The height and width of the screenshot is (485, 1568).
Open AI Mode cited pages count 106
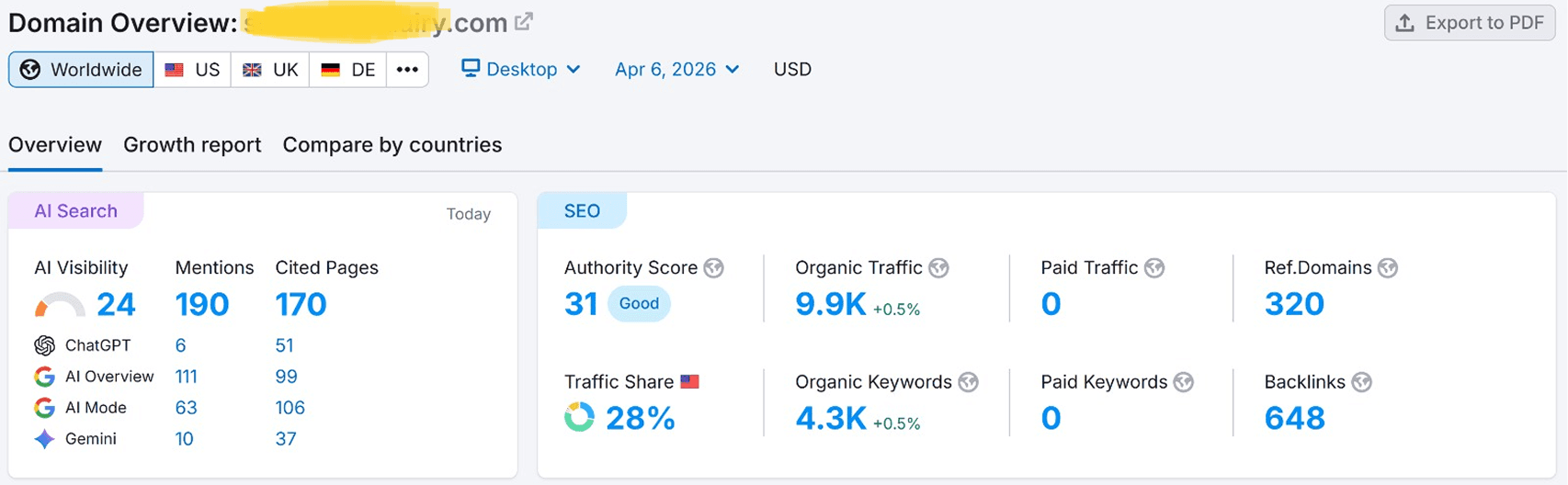pyautogui.click(x=290, y=408)
